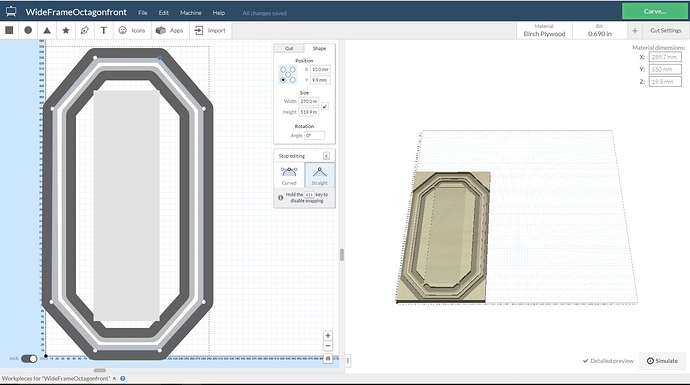This screenshot has width=690, height=385.
Task: Open the Apps panel
Action: pos(170,30)
